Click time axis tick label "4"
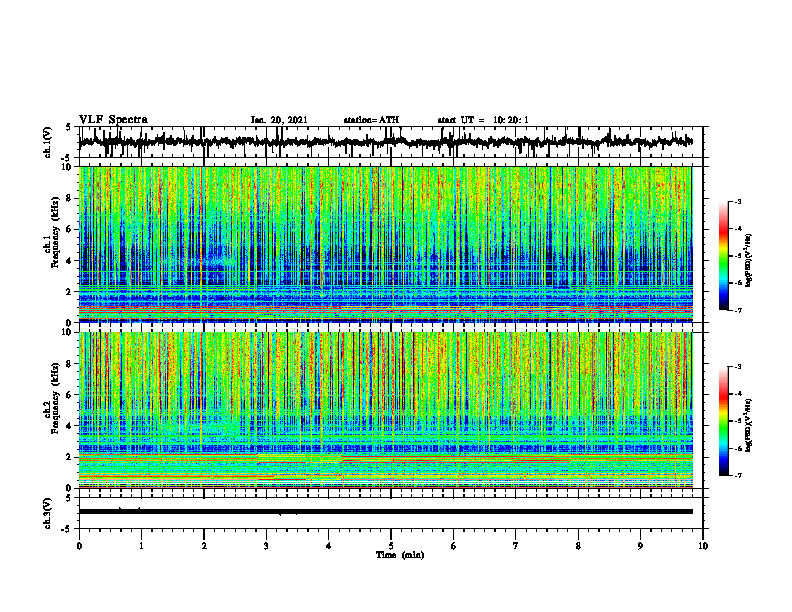Image resolution: width=792 pixels, height=612 pixels. coord(329,546)
